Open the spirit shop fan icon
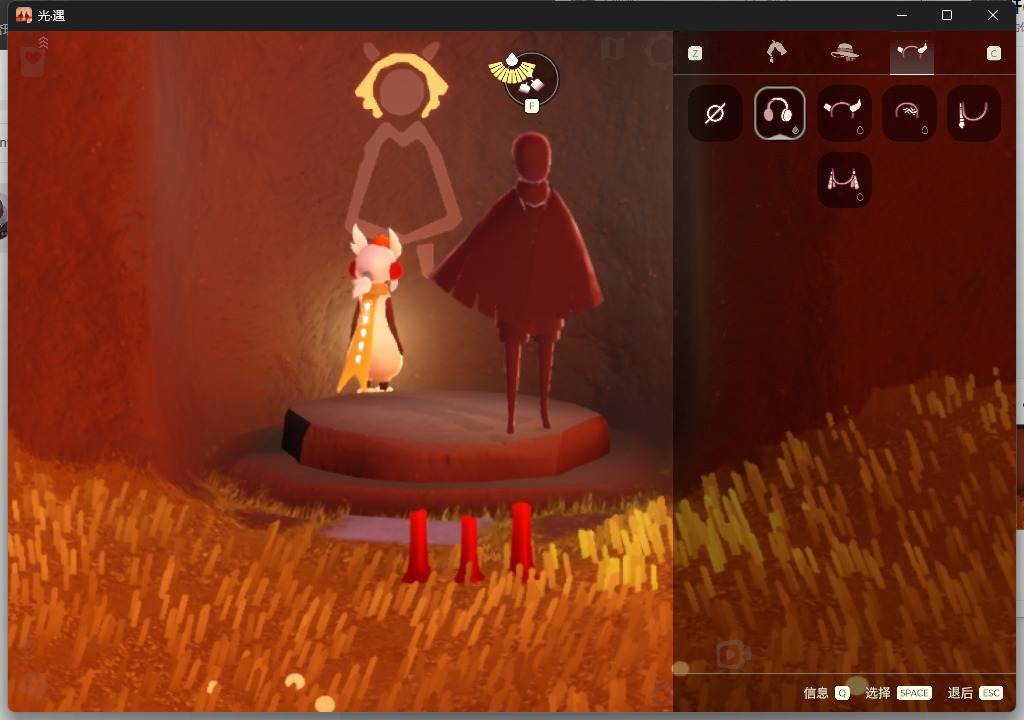The image size is (1024, 720). 526,78
